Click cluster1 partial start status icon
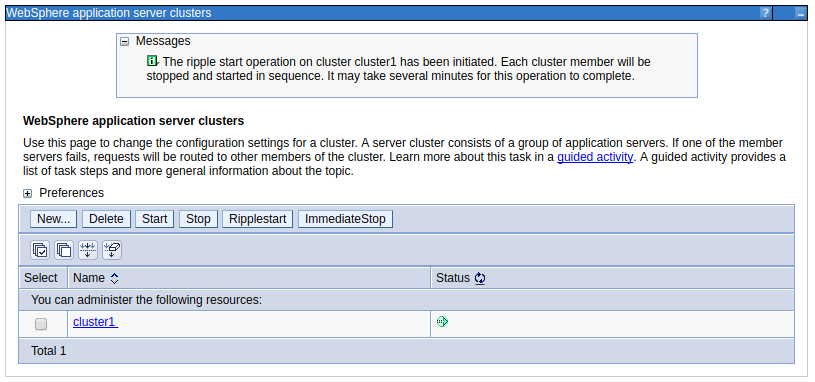The width and height of the screenshot is (815, 382). pos(442,322)
